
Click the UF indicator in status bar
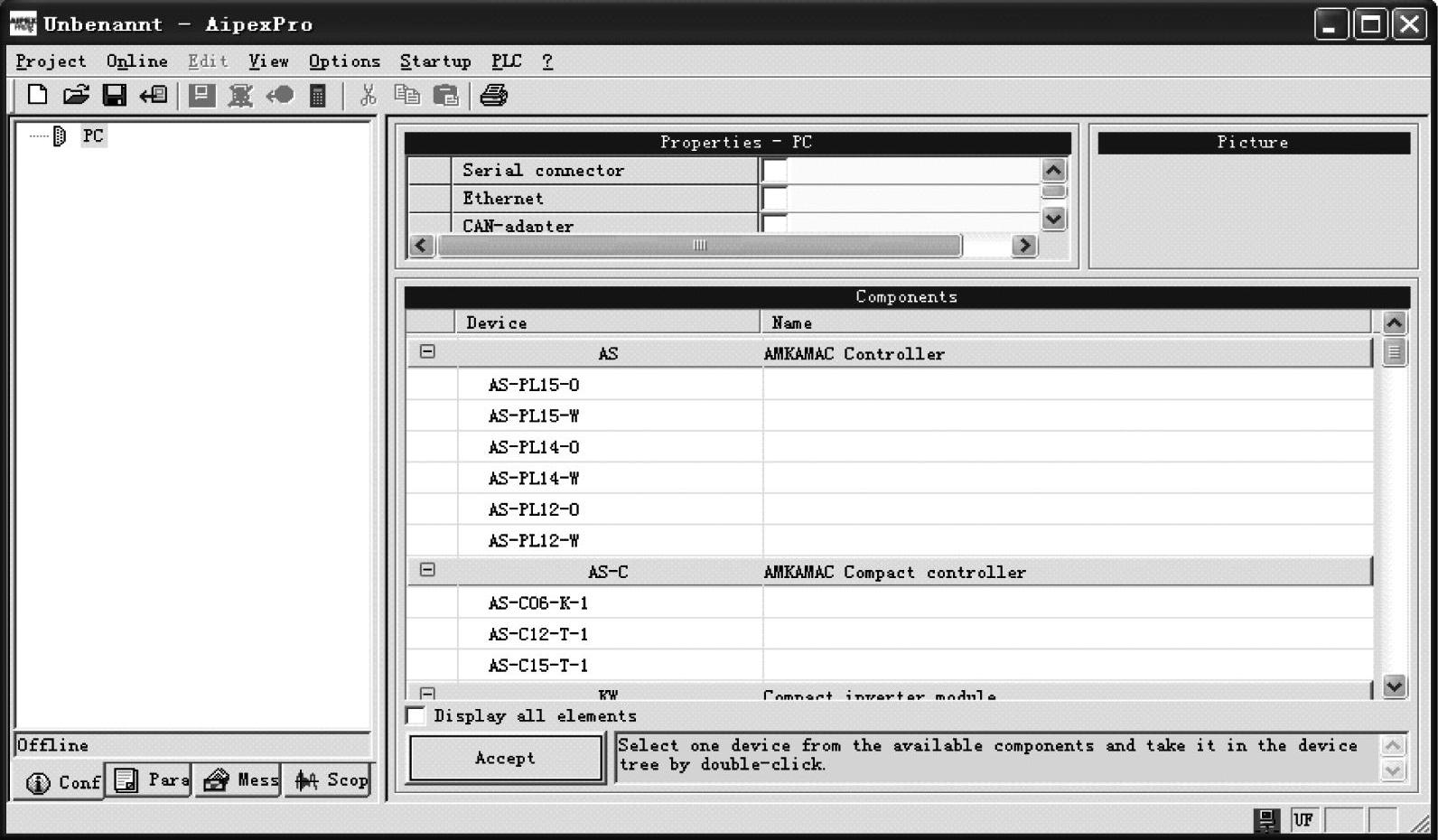coord(1303,820)
